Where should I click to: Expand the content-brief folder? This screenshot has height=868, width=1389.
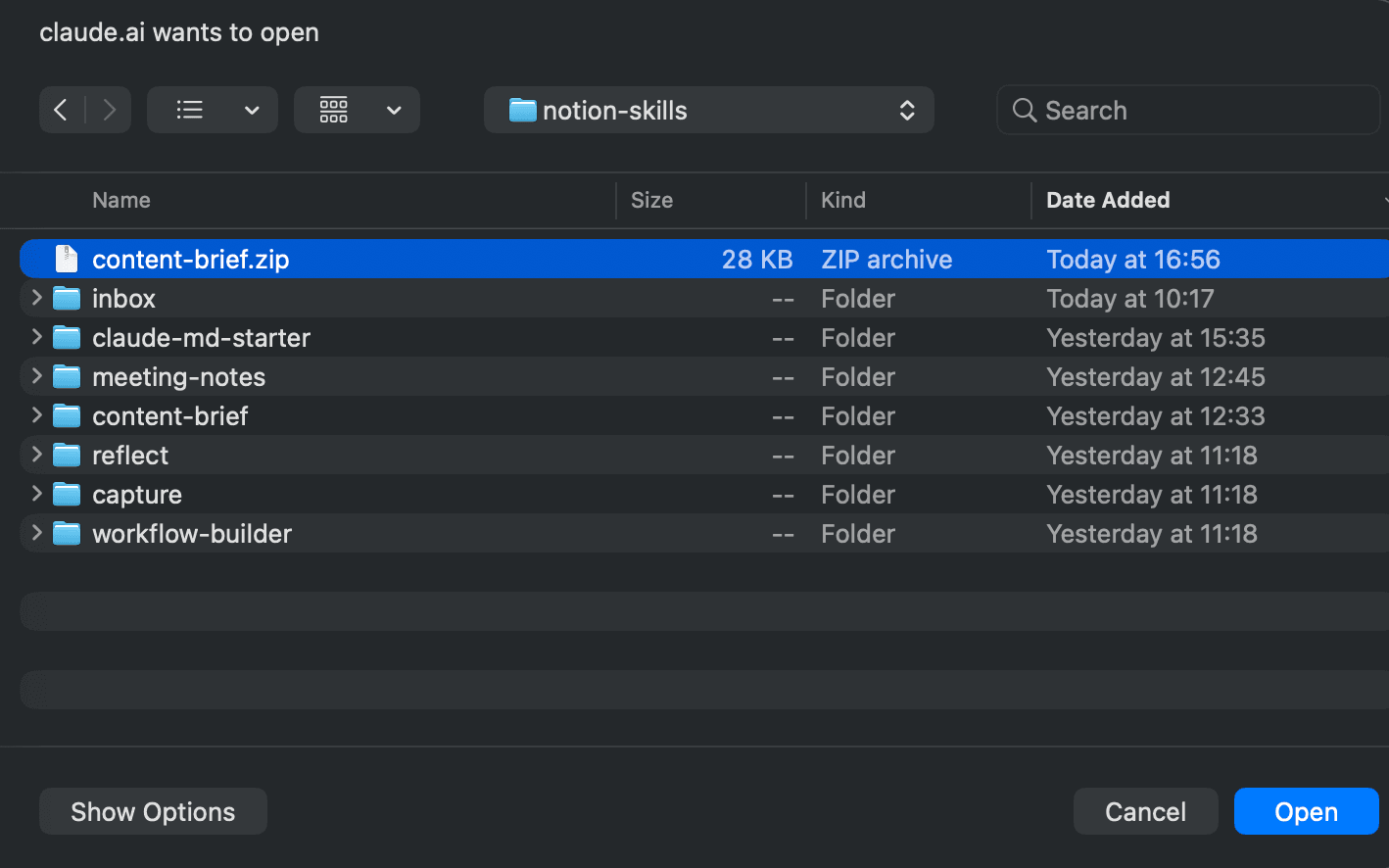click(x=36, y=415)
